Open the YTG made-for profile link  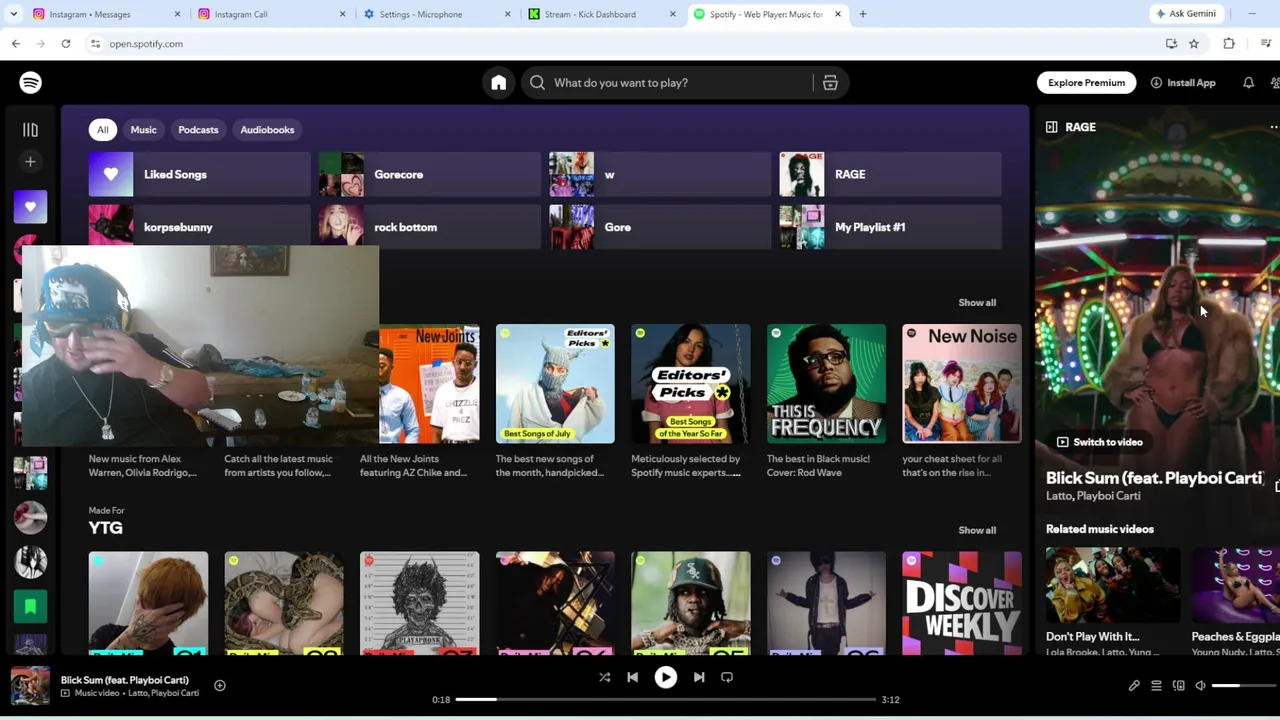pos(105,529)
